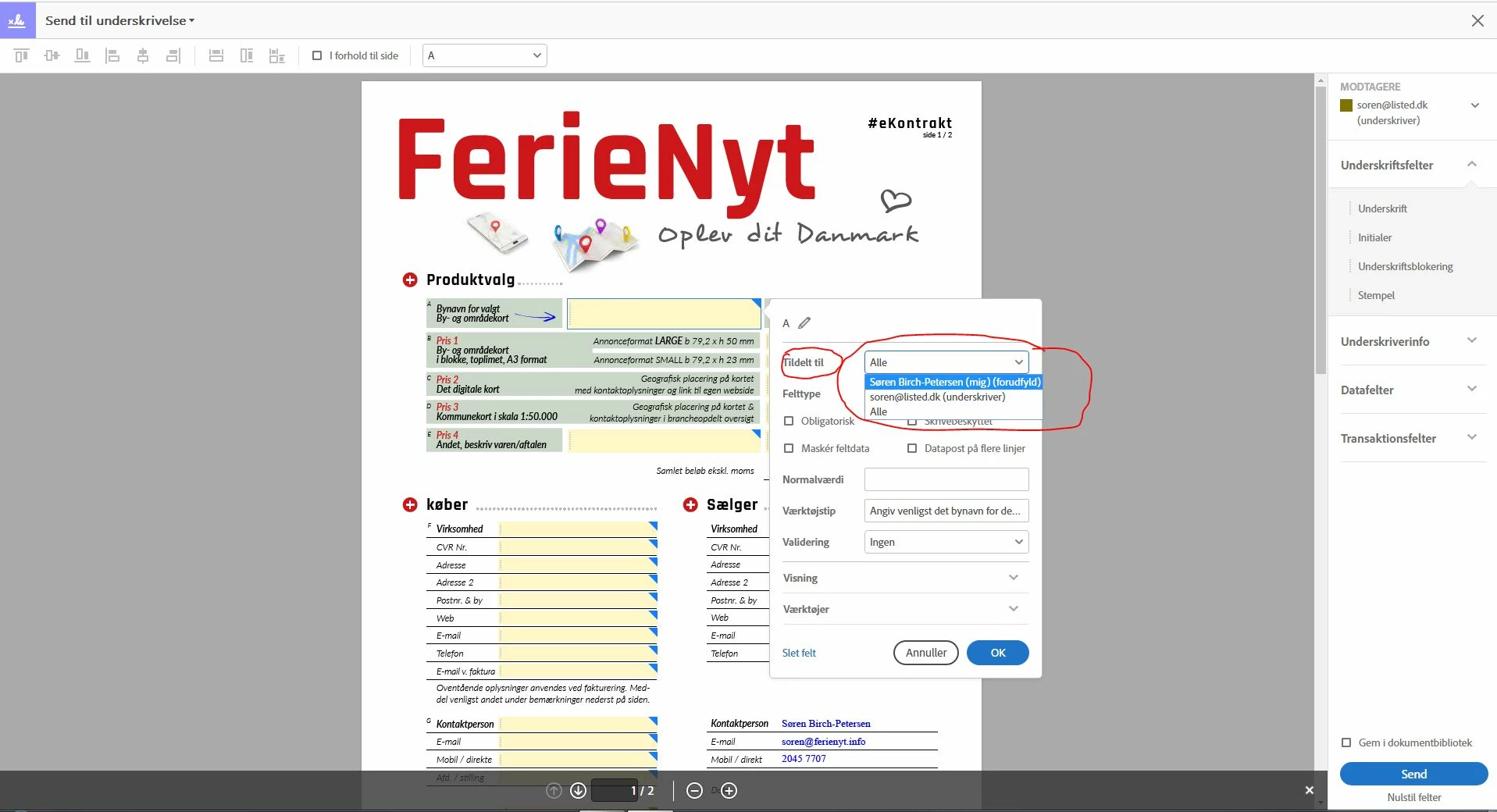Zoom out with minus icon
Image resolution: width=1497 pixels, height=812 pixels.
pos(694,791)
